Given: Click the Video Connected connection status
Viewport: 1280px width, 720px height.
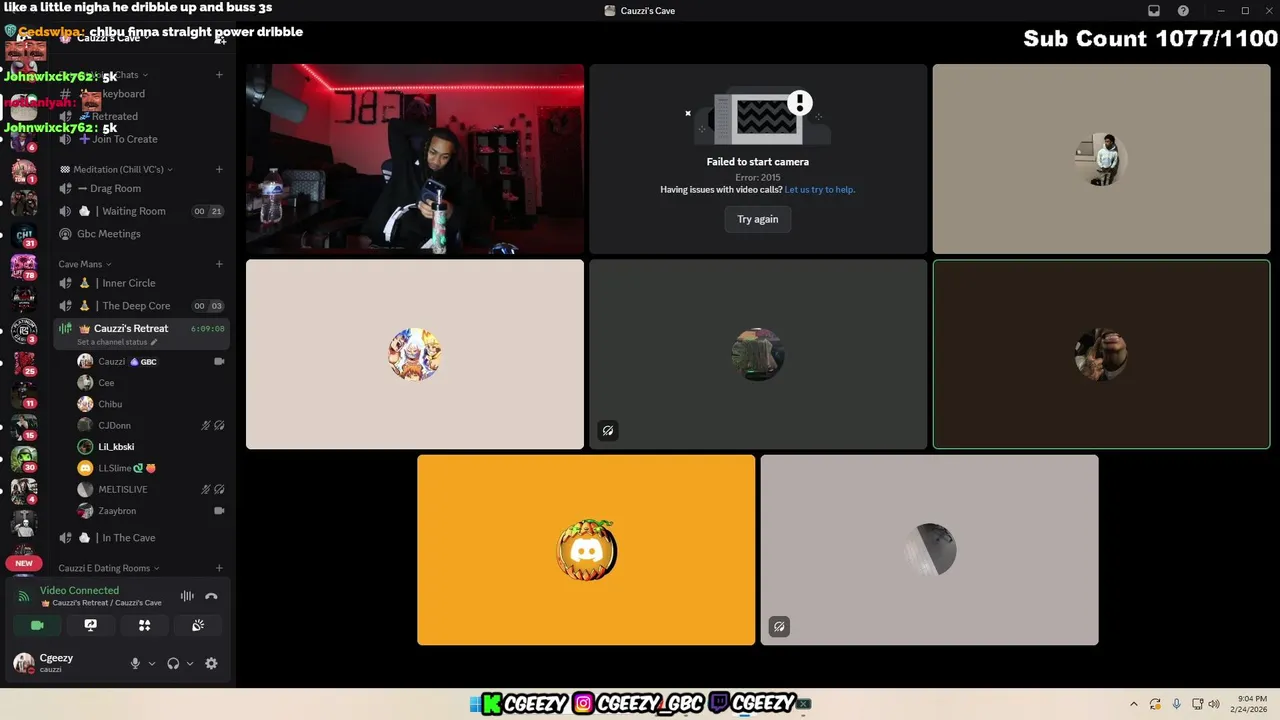Looking at the screenshot, I should [79, 590].
